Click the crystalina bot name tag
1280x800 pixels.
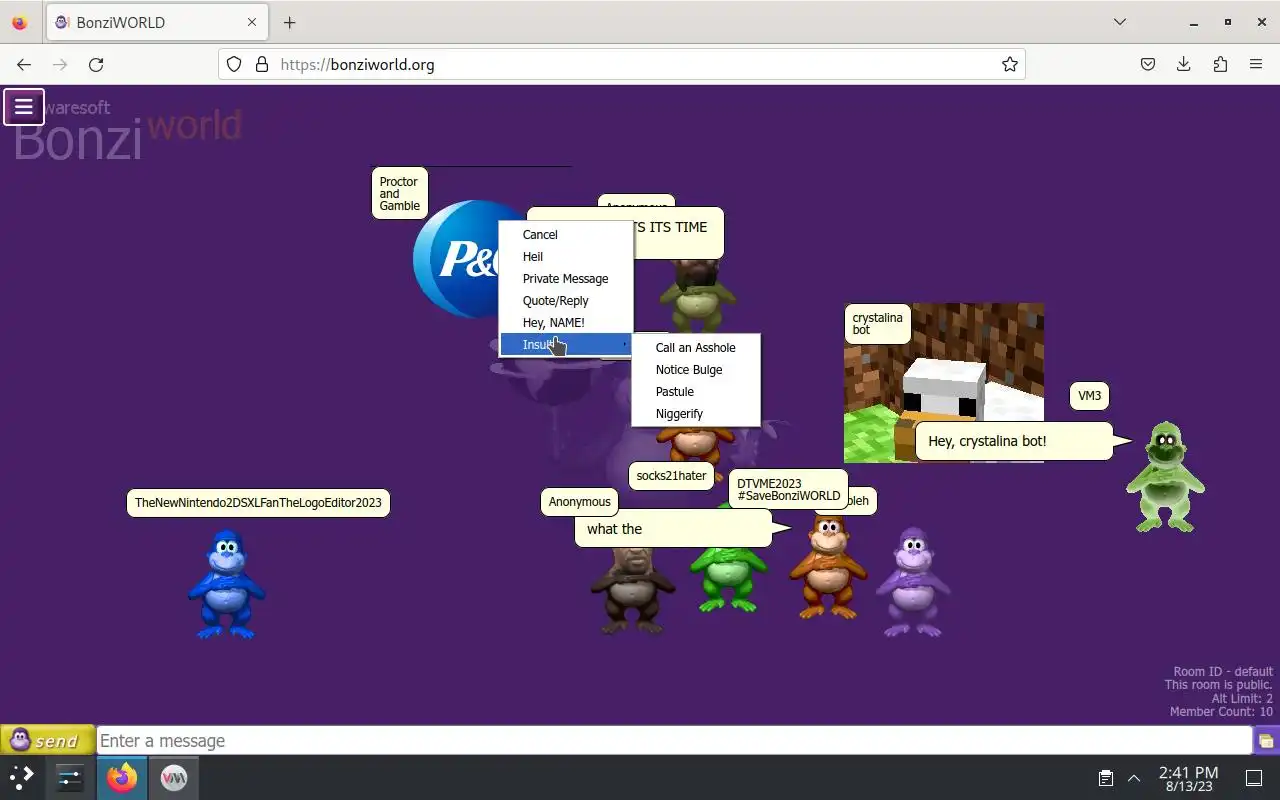tap(878, 324)
